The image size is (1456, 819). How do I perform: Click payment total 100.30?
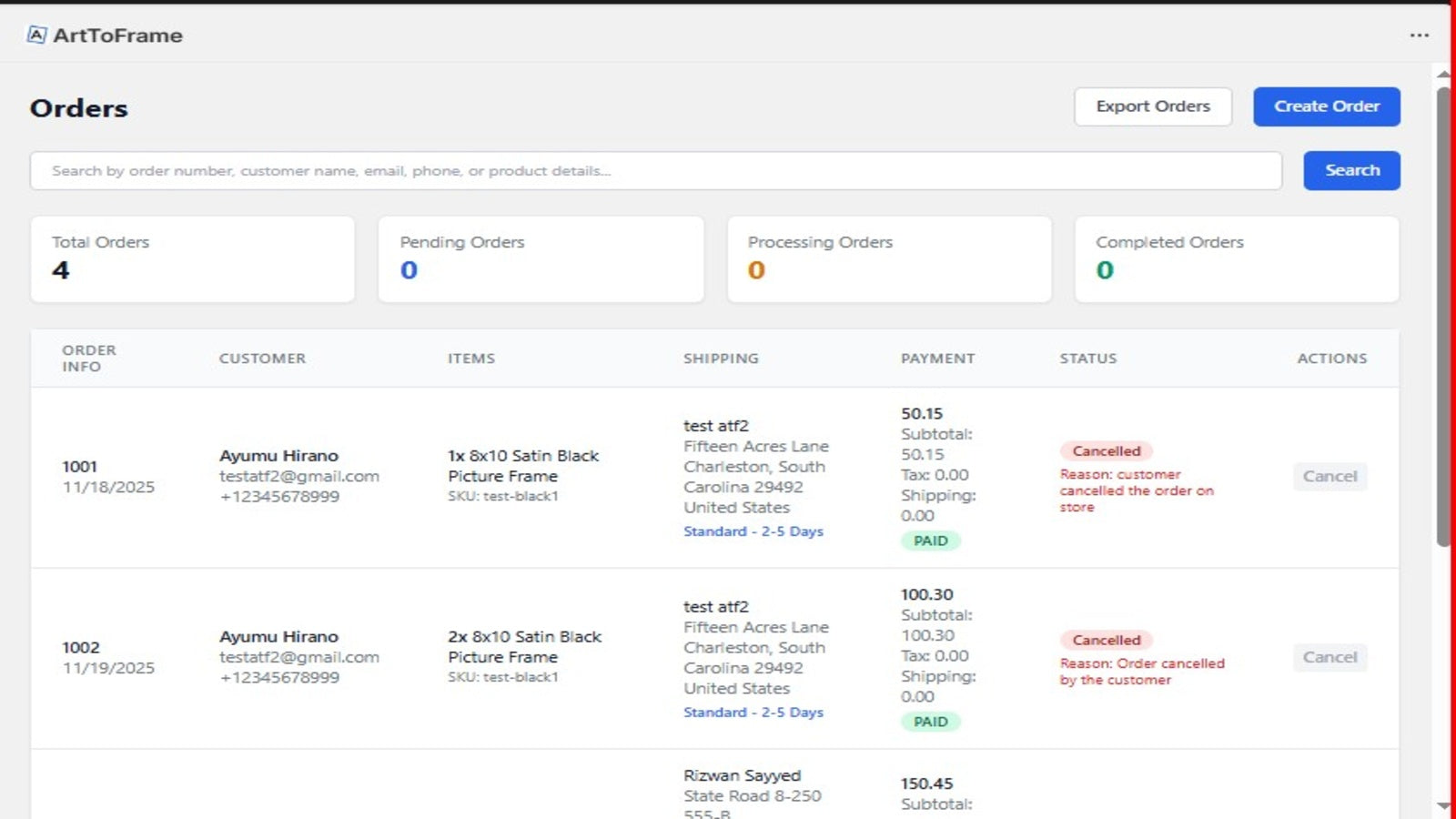tap(927, 595)
